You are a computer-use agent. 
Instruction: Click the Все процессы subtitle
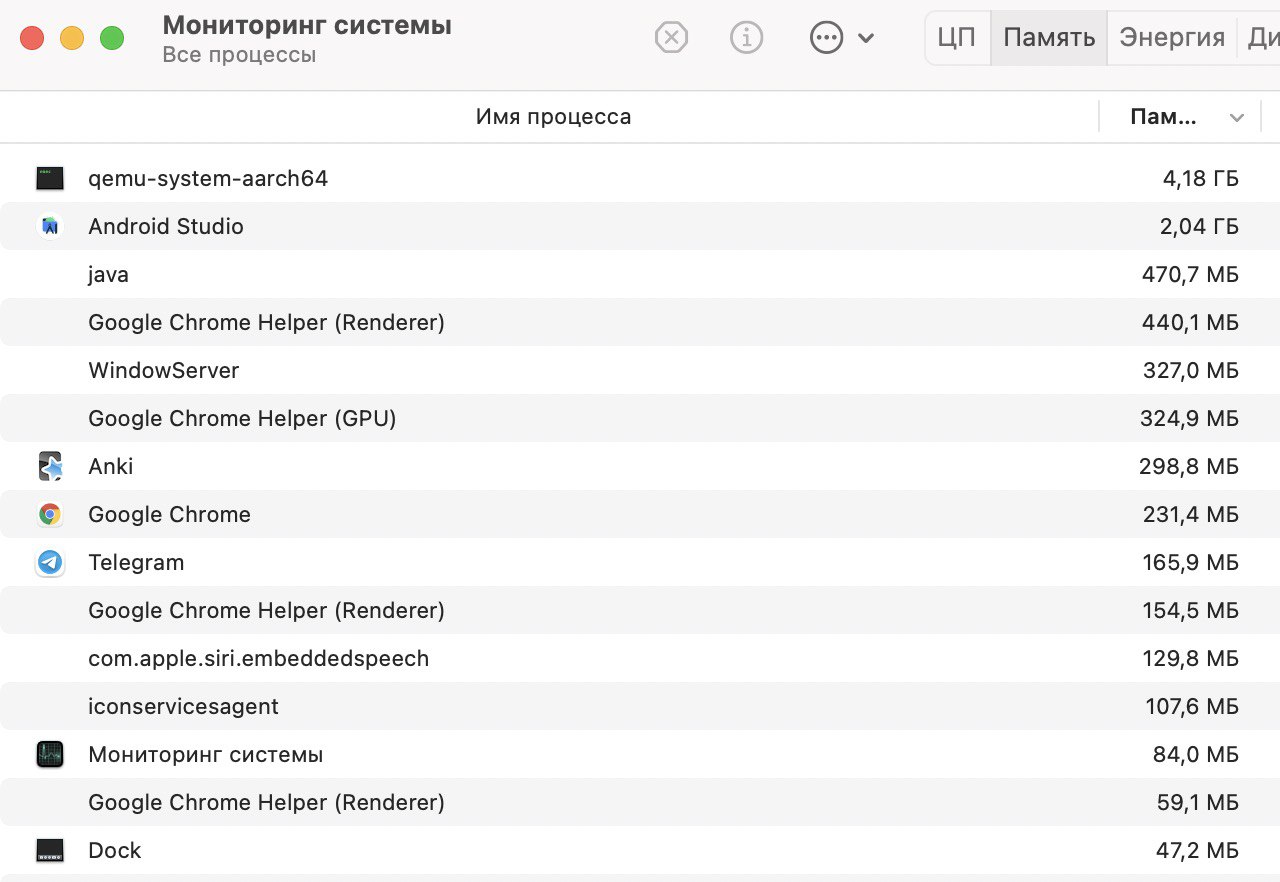tap(239, 55)
